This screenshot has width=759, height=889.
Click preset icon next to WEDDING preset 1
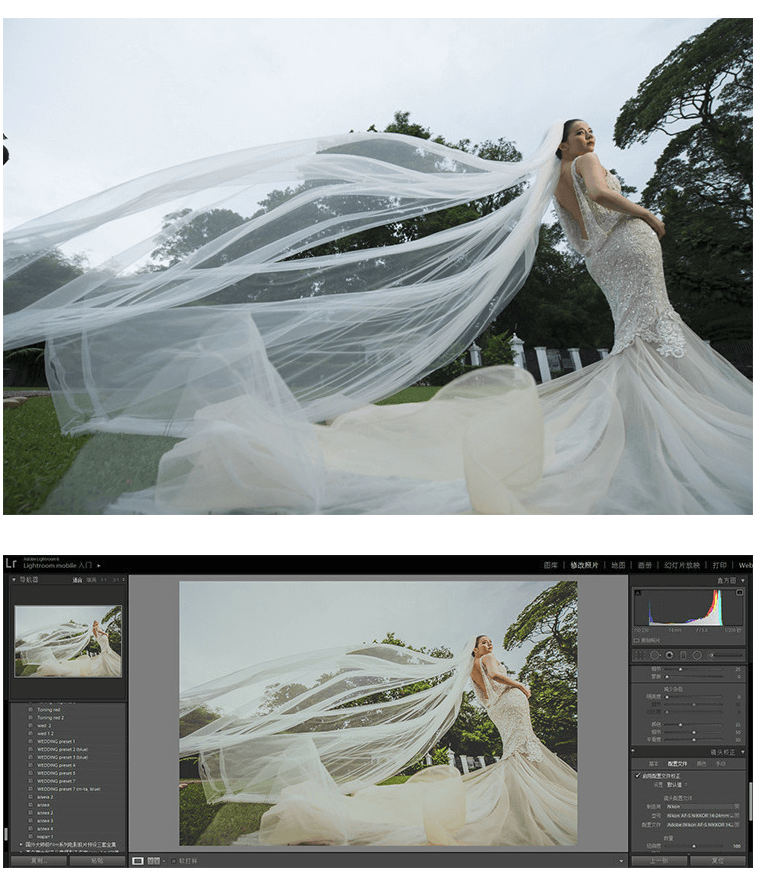point(31,742)
